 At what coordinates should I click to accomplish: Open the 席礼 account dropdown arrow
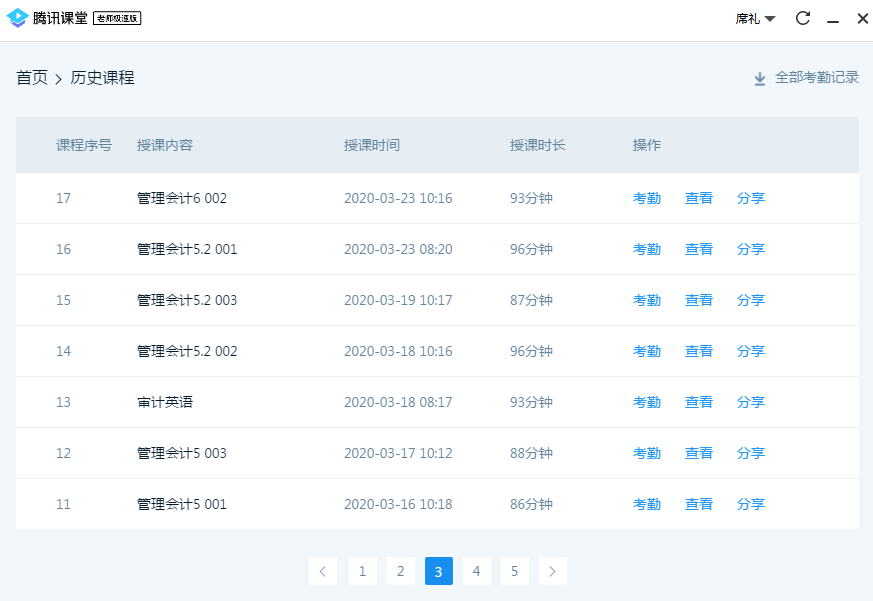pos(768,18)
